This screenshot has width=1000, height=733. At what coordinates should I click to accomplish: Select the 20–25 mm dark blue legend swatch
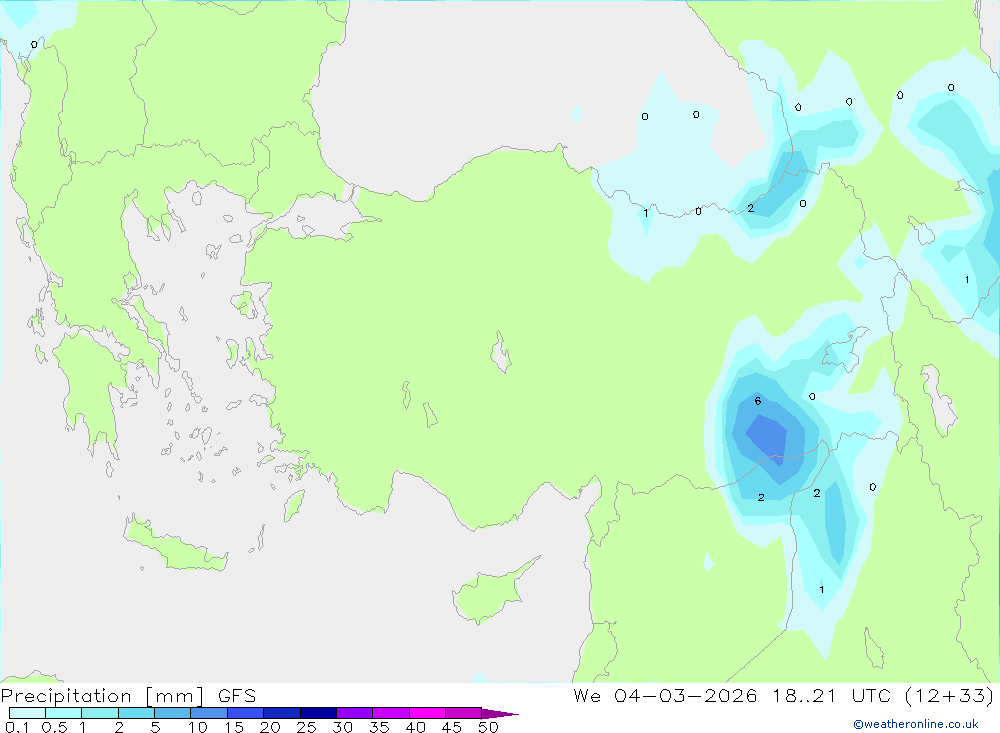(281, 713)
